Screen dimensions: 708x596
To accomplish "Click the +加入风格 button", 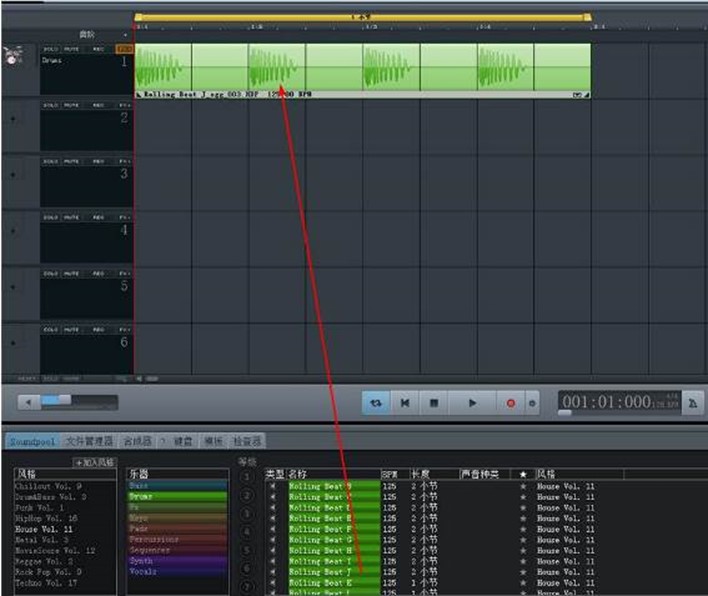I will coord(95,462).
